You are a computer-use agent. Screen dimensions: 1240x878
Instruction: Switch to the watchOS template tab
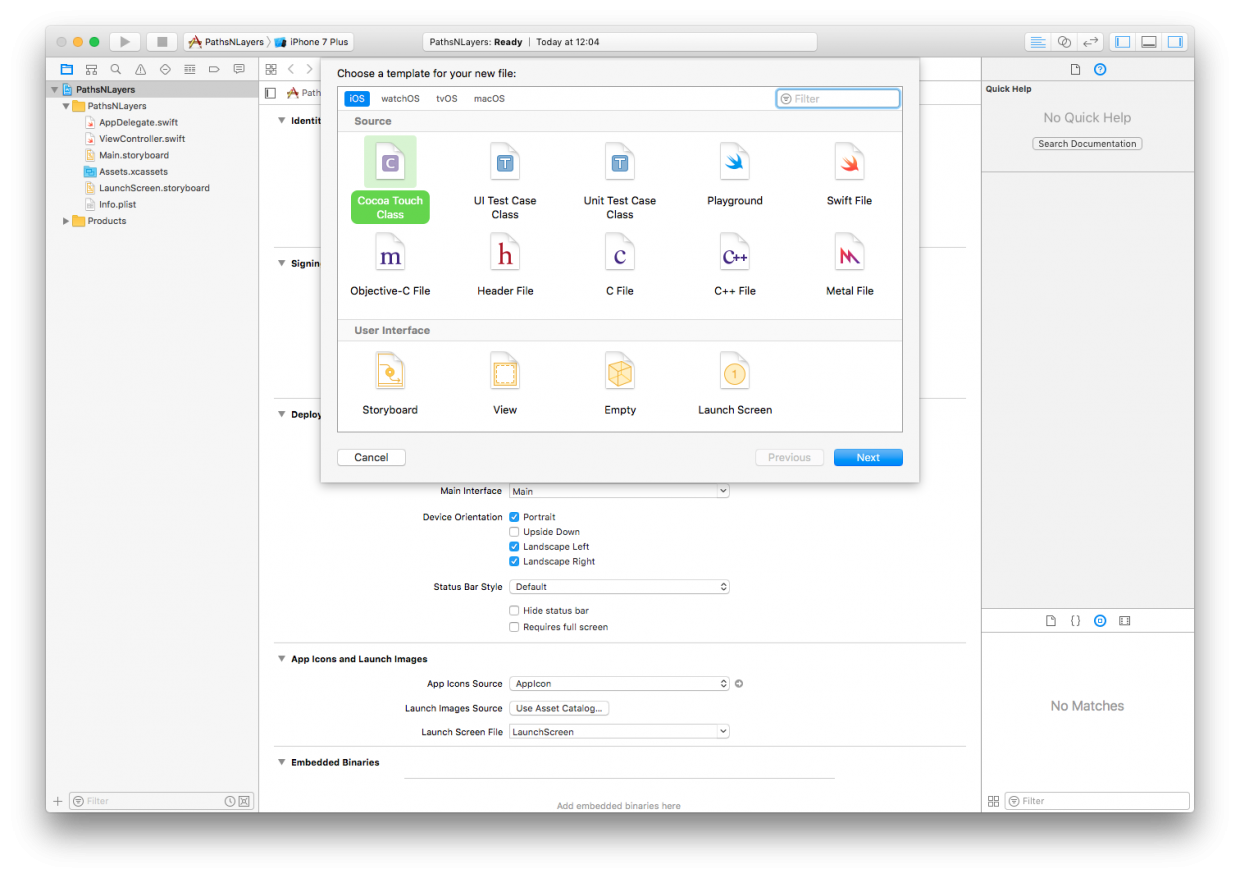pyautogui.click(x=400, y=99)
